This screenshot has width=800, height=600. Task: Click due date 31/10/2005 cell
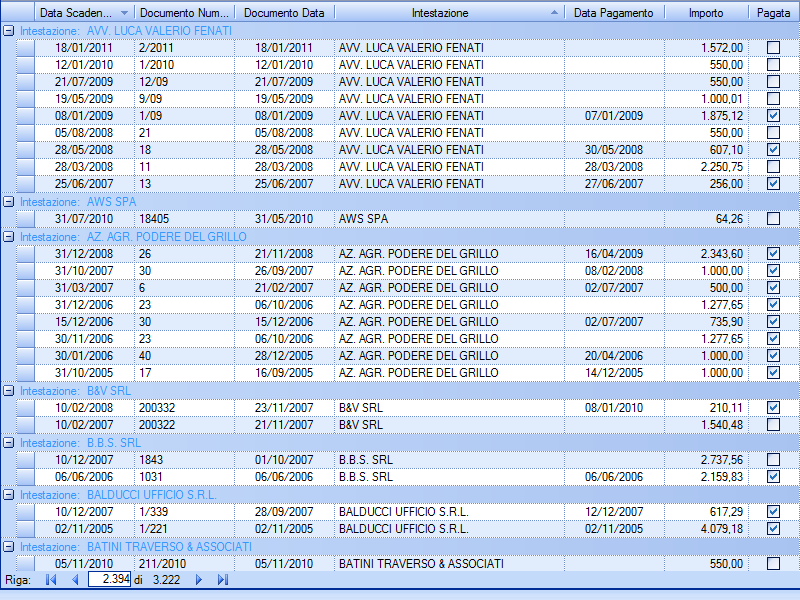84,373
